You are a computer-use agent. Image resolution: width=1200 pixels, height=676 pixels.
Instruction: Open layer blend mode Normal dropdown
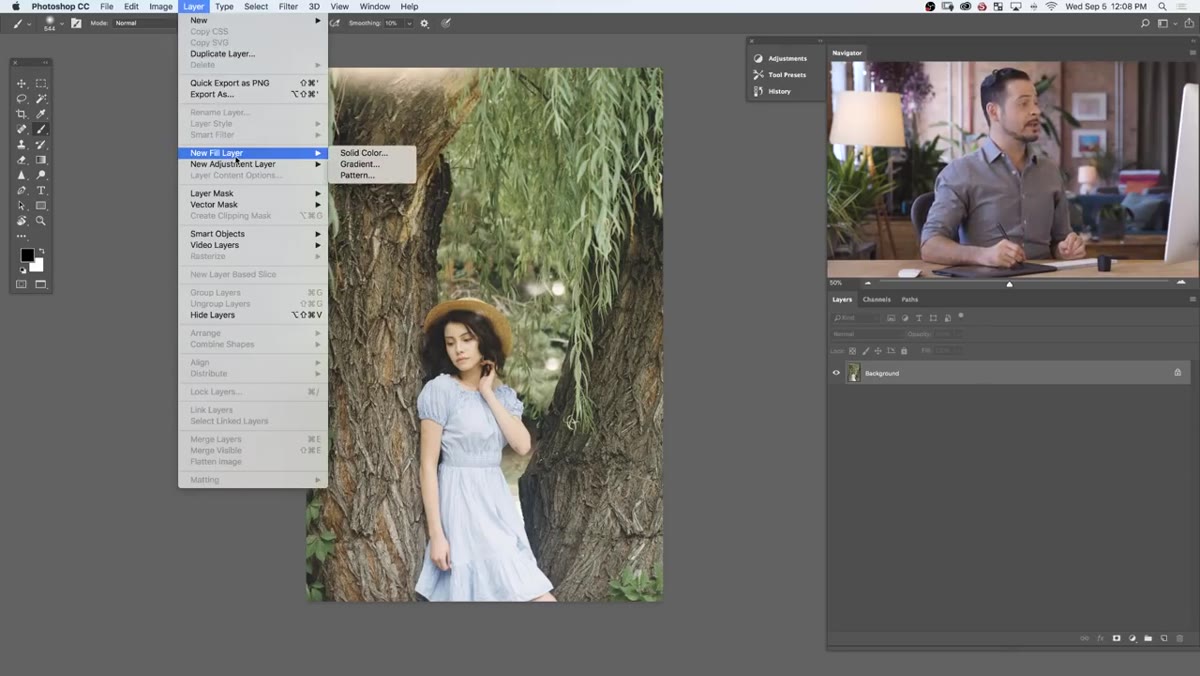coord(866,334)
